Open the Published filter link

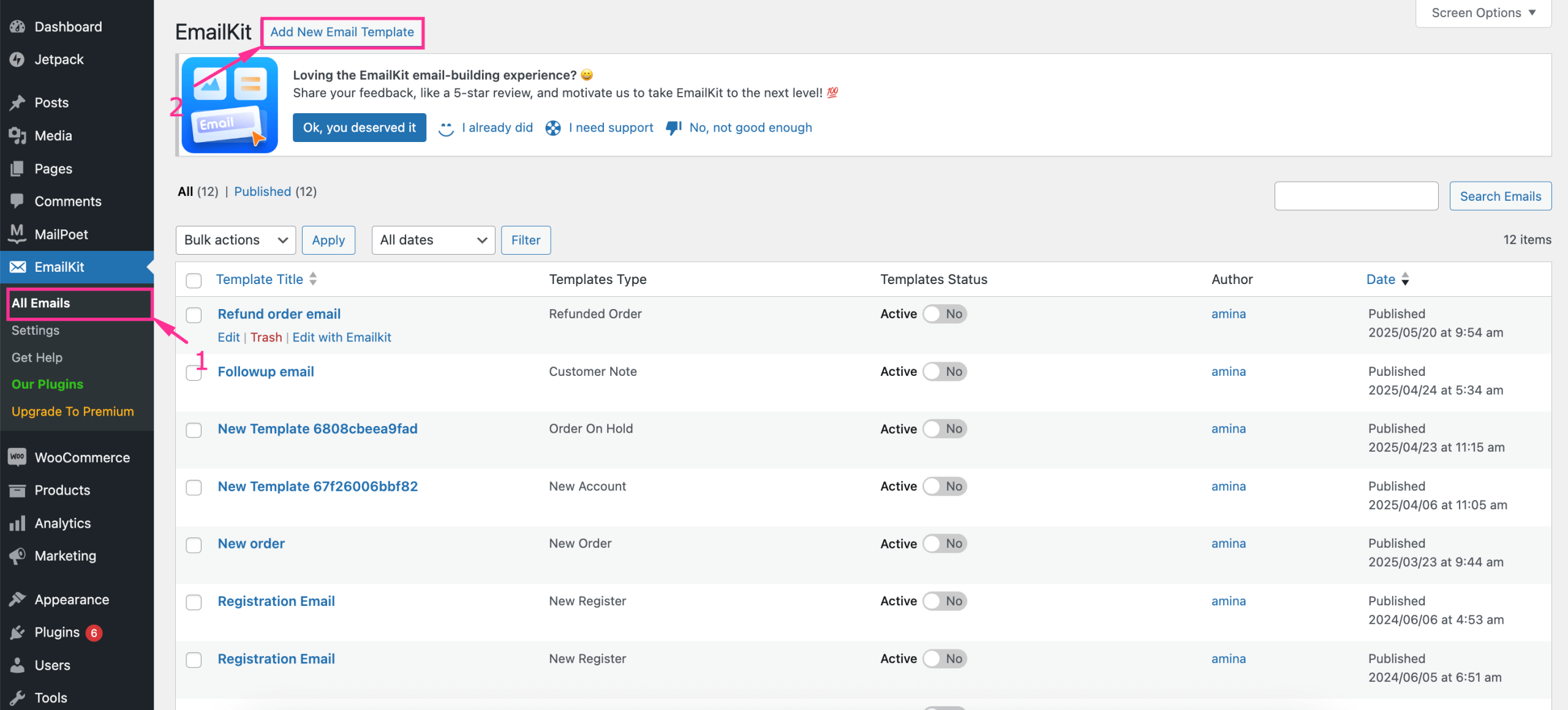point(262,192)
